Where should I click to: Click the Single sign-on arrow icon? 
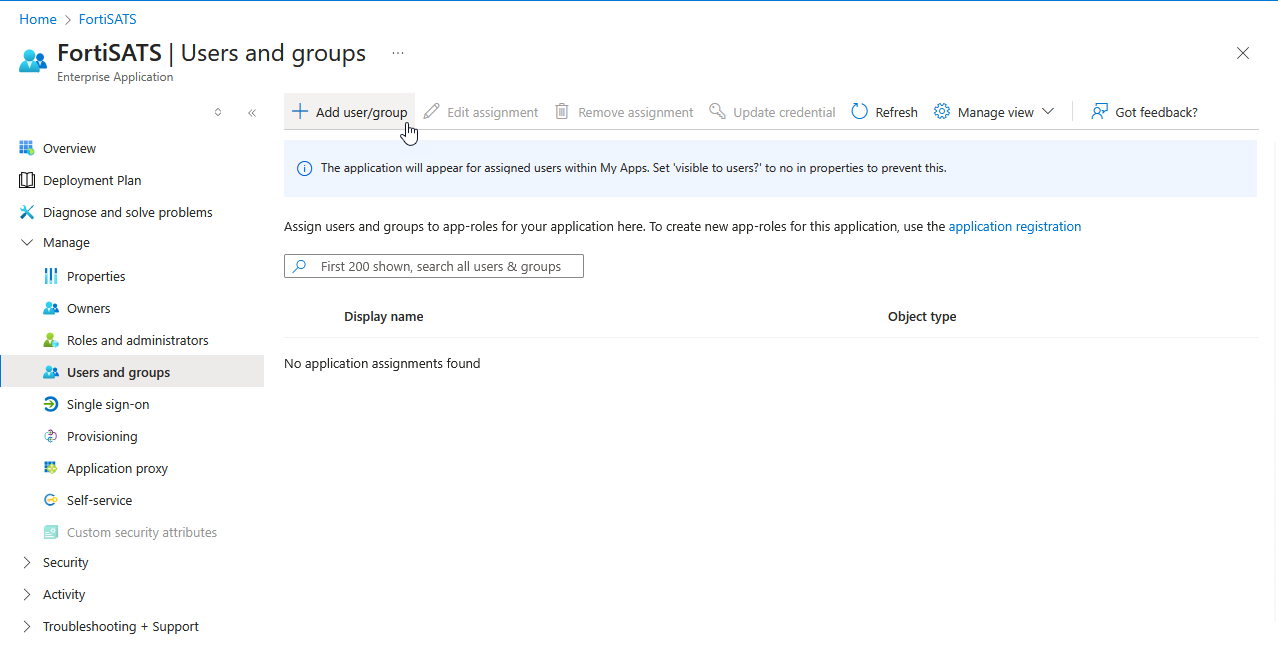tap(51, 404)
